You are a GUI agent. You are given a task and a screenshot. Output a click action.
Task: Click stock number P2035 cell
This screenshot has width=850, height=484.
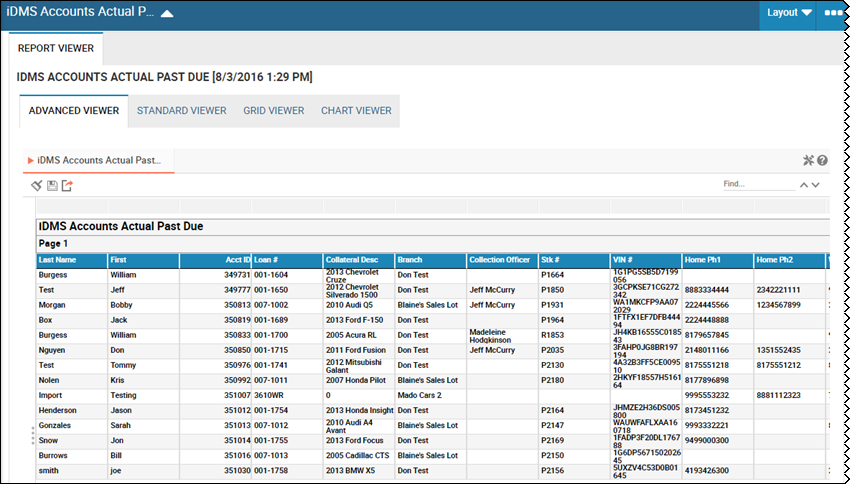[x=575, y=351]
